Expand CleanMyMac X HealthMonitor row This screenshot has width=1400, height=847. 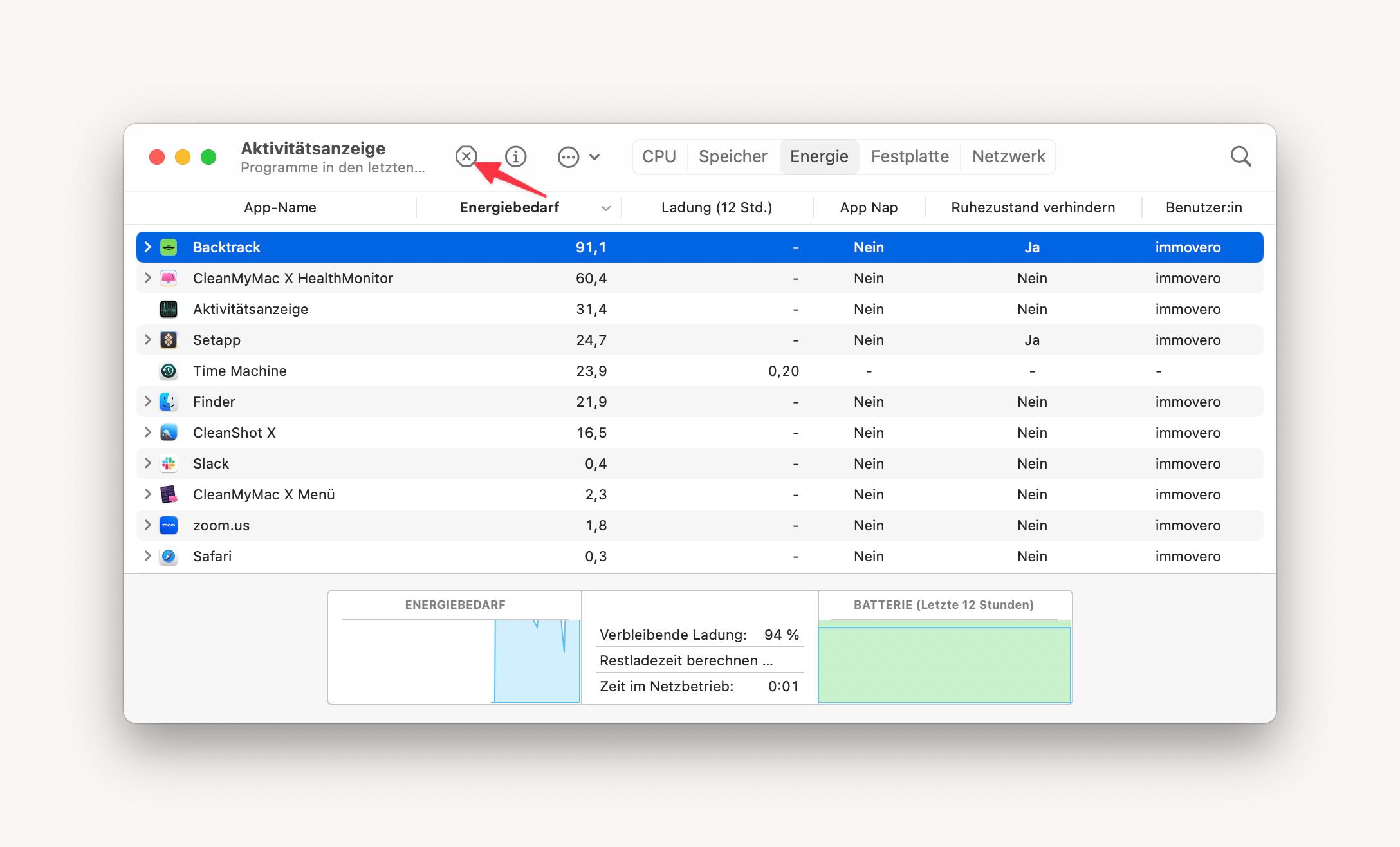pyautogui.click(x=148, y=278)
